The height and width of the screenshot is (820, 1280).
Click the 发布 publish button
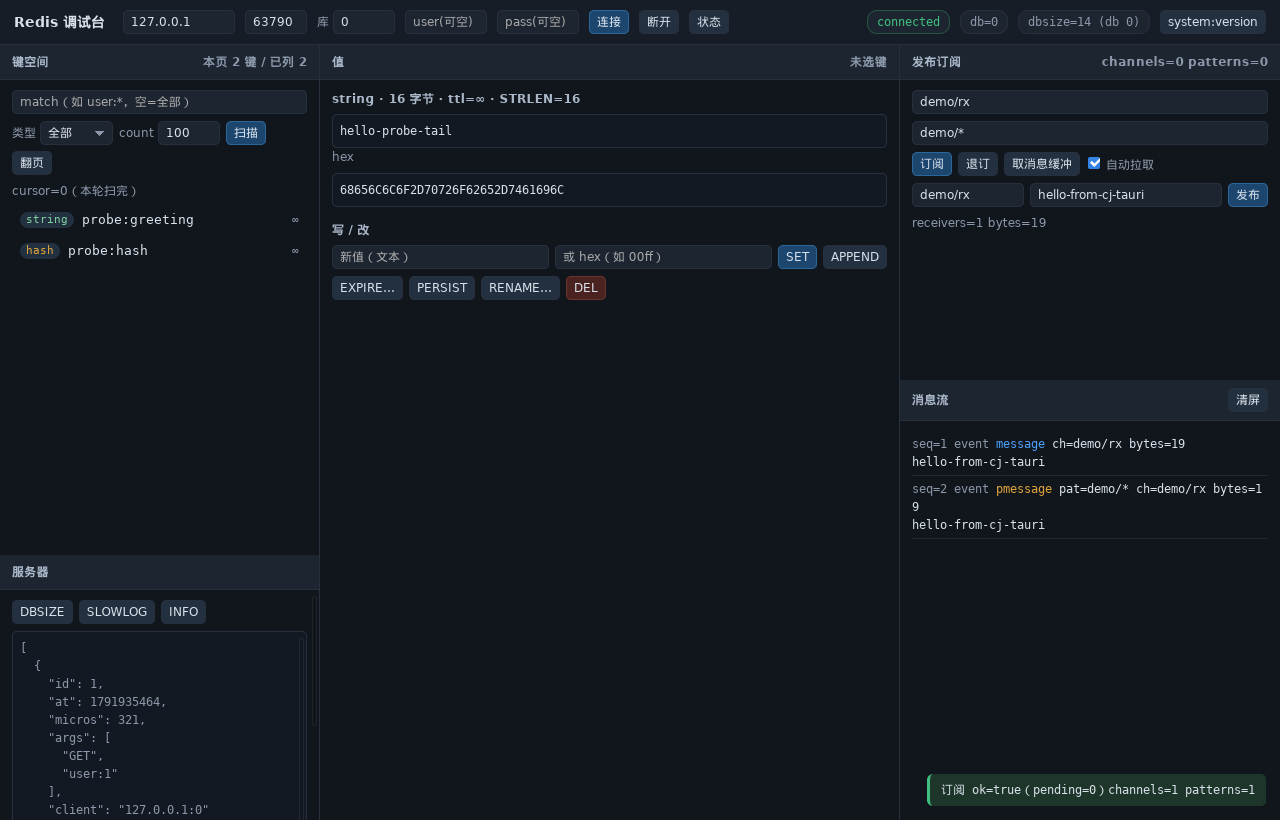pos(1248,195)
